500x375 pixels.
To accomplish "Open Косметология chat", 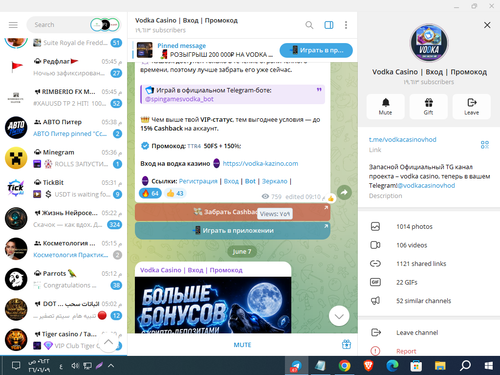I will point(63,249).
